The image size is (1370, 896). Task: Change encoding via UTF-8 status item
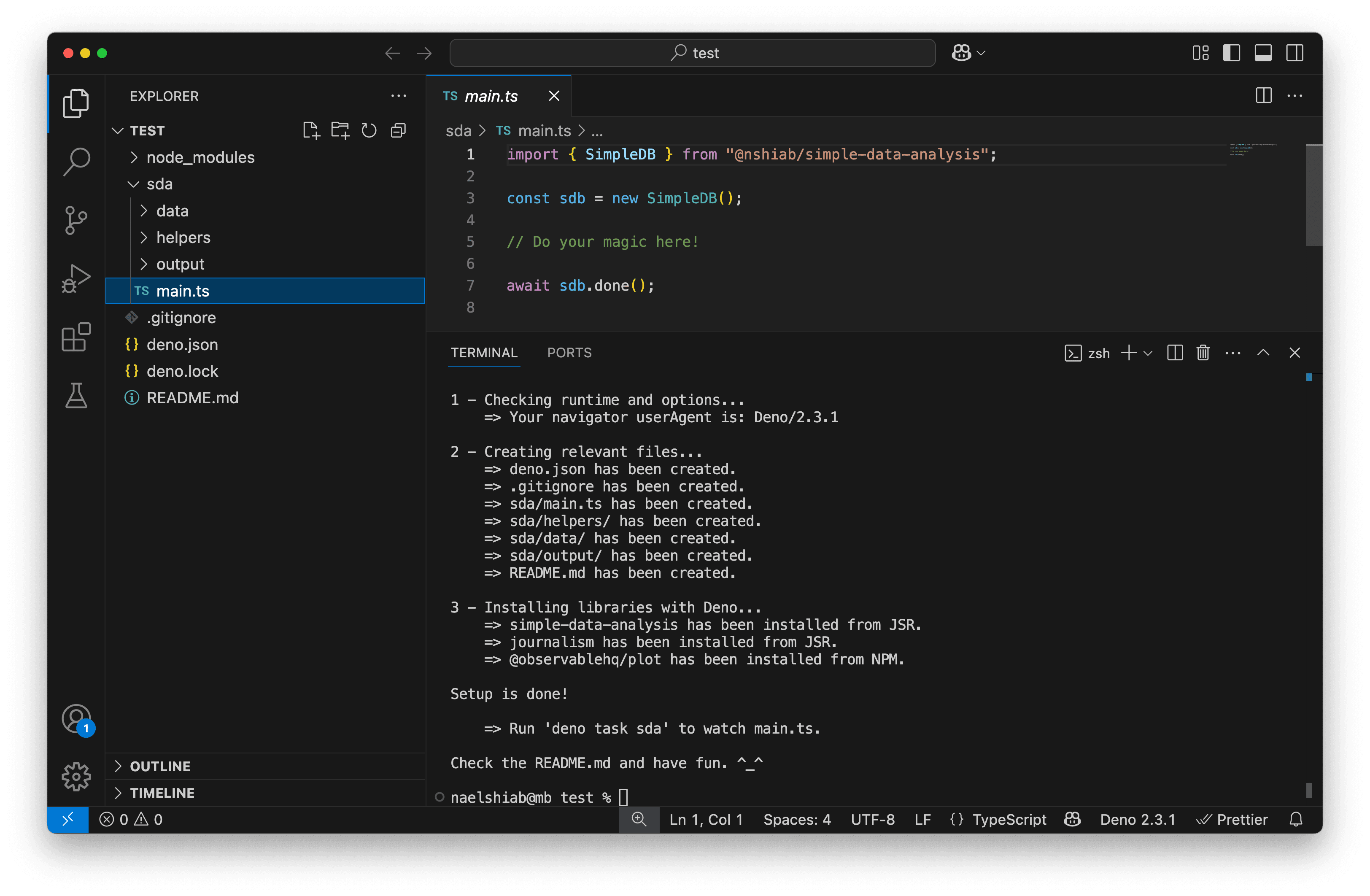click(x=873, y=819)
